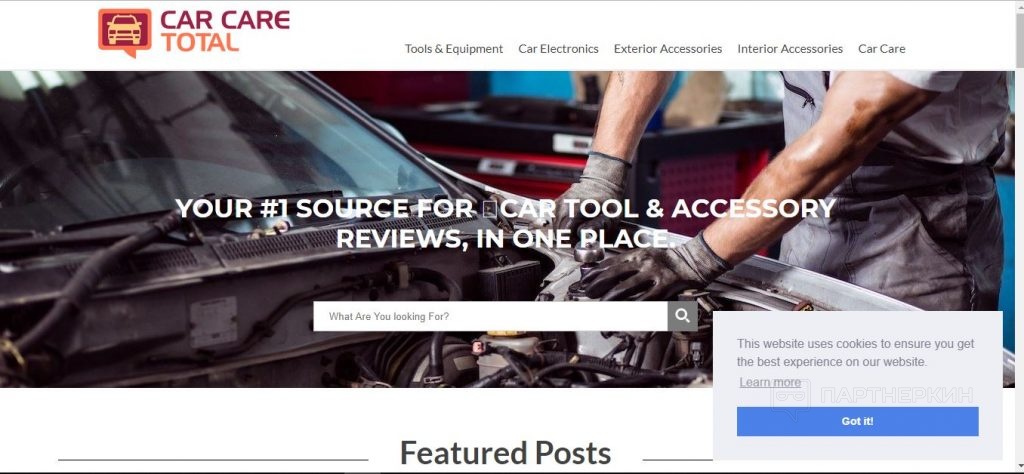This screenshot has width=1024, height=474.
Task: Click the magnifying glass search button
Action: pyautogui.click(x=682, y=316)
